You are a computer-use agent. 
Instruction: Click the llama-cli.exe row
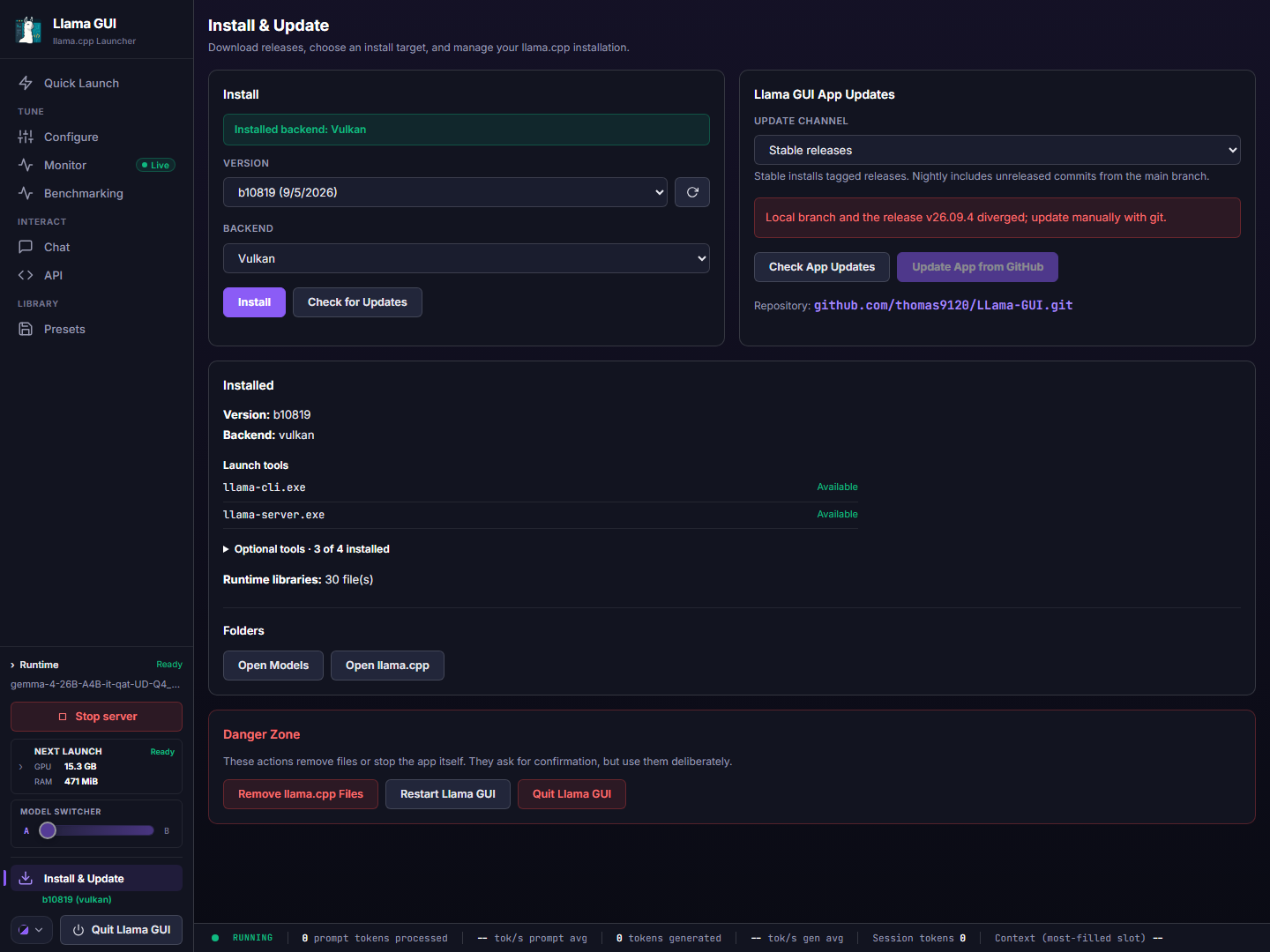point(541,487)
